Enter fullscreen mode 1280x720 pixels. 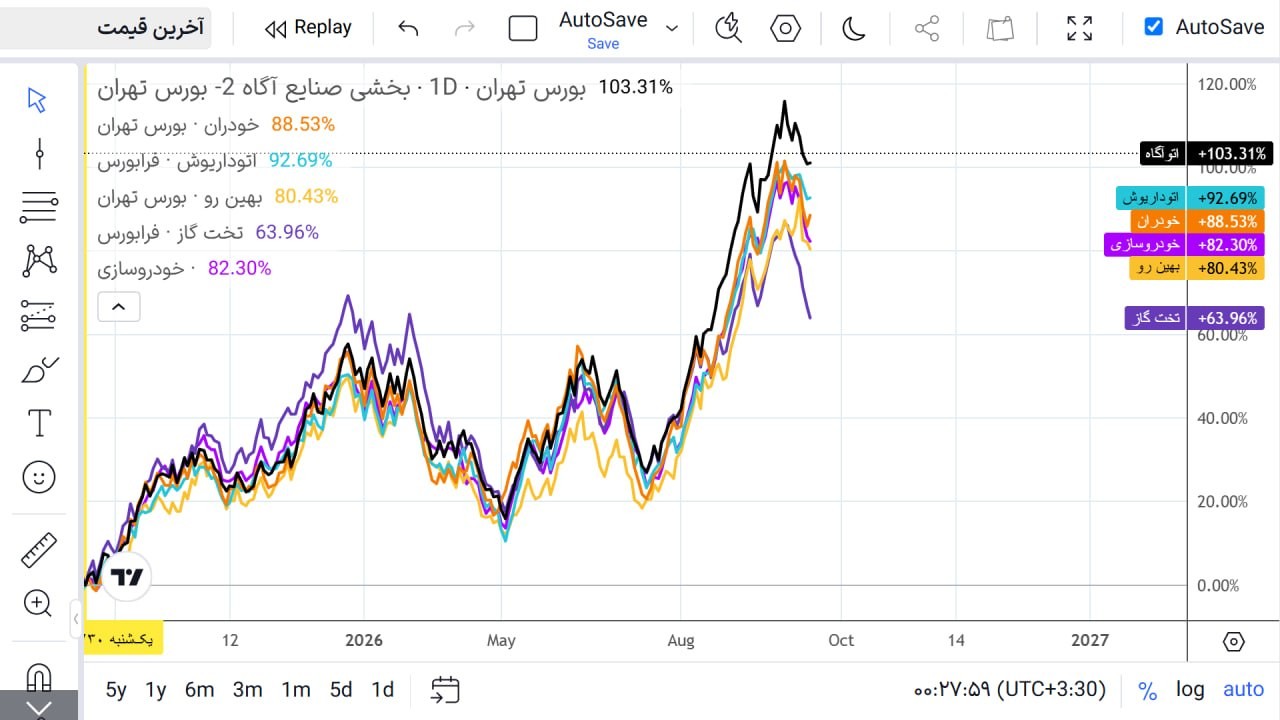pos(1079,28)
